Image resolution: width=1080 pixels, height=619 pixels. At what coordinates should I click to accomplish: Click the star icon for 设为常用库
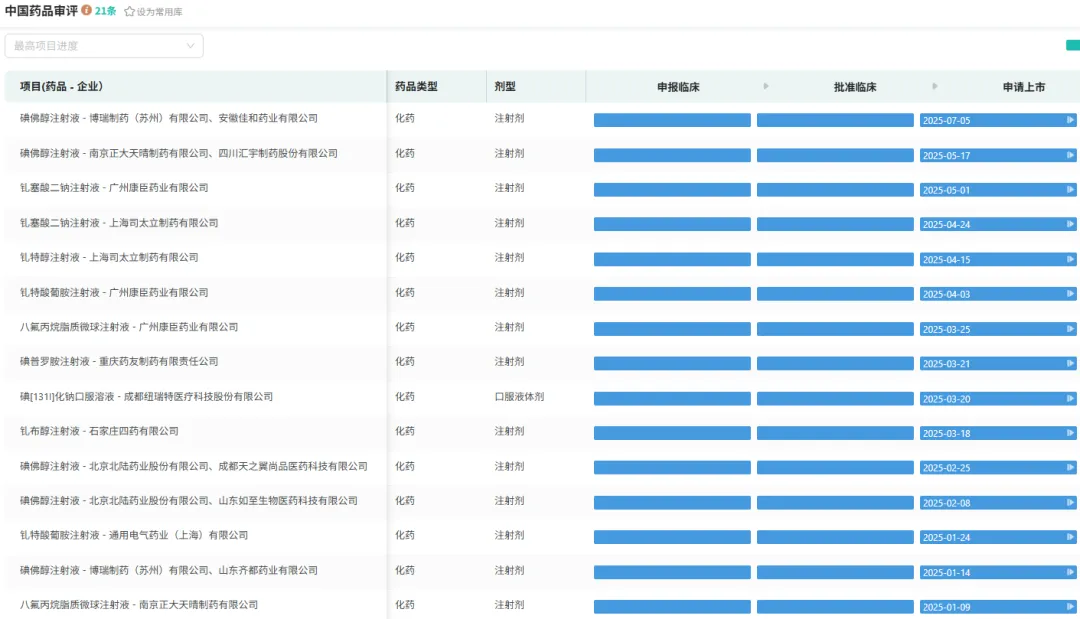click(x=129, y=11)
